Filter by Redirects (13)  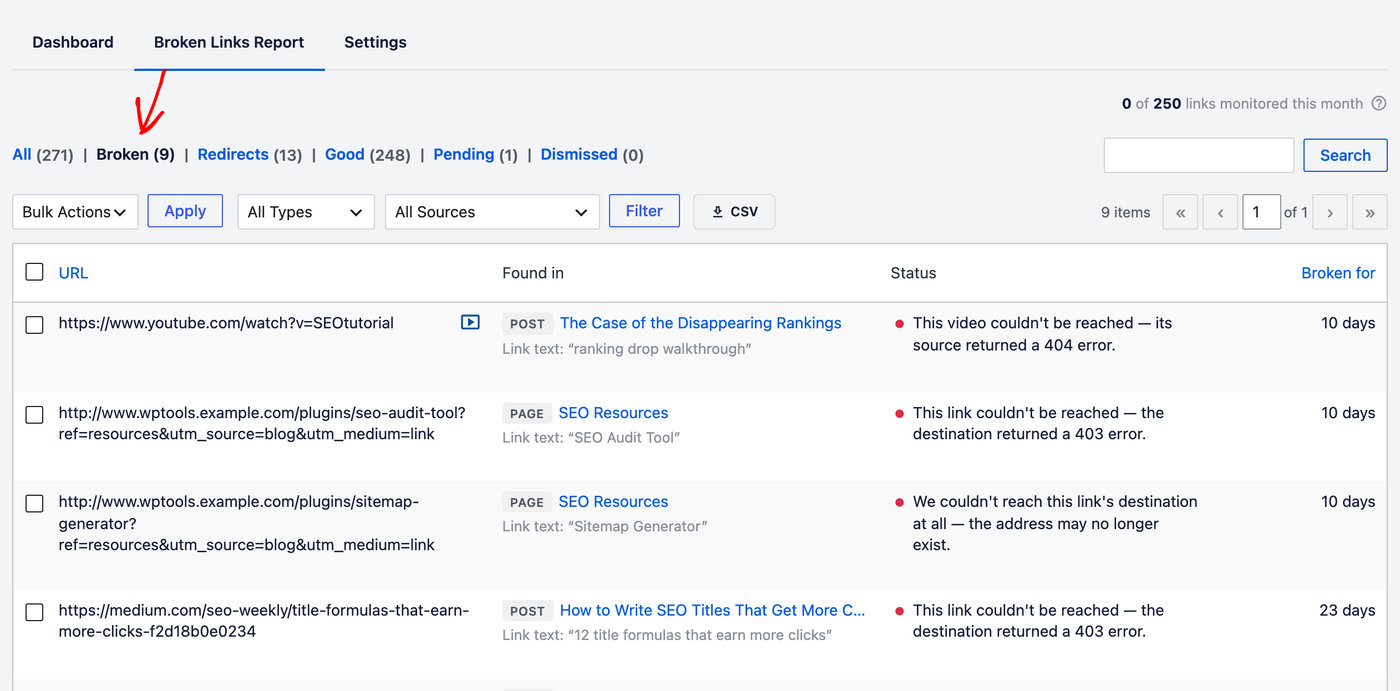[x=250, y=155]
